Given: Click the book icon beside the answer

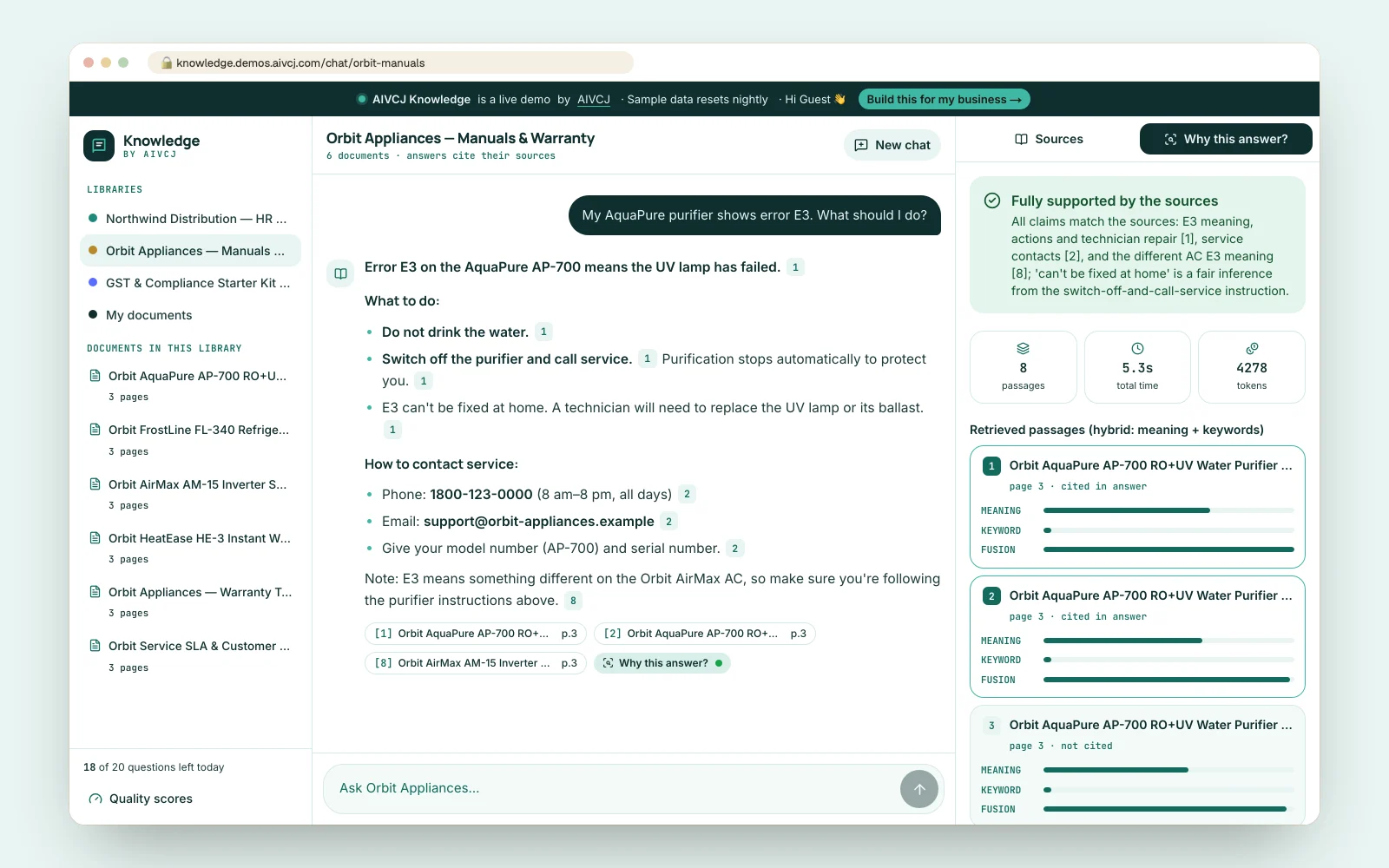Looking at the screenshot, I should tap(341, 273).
